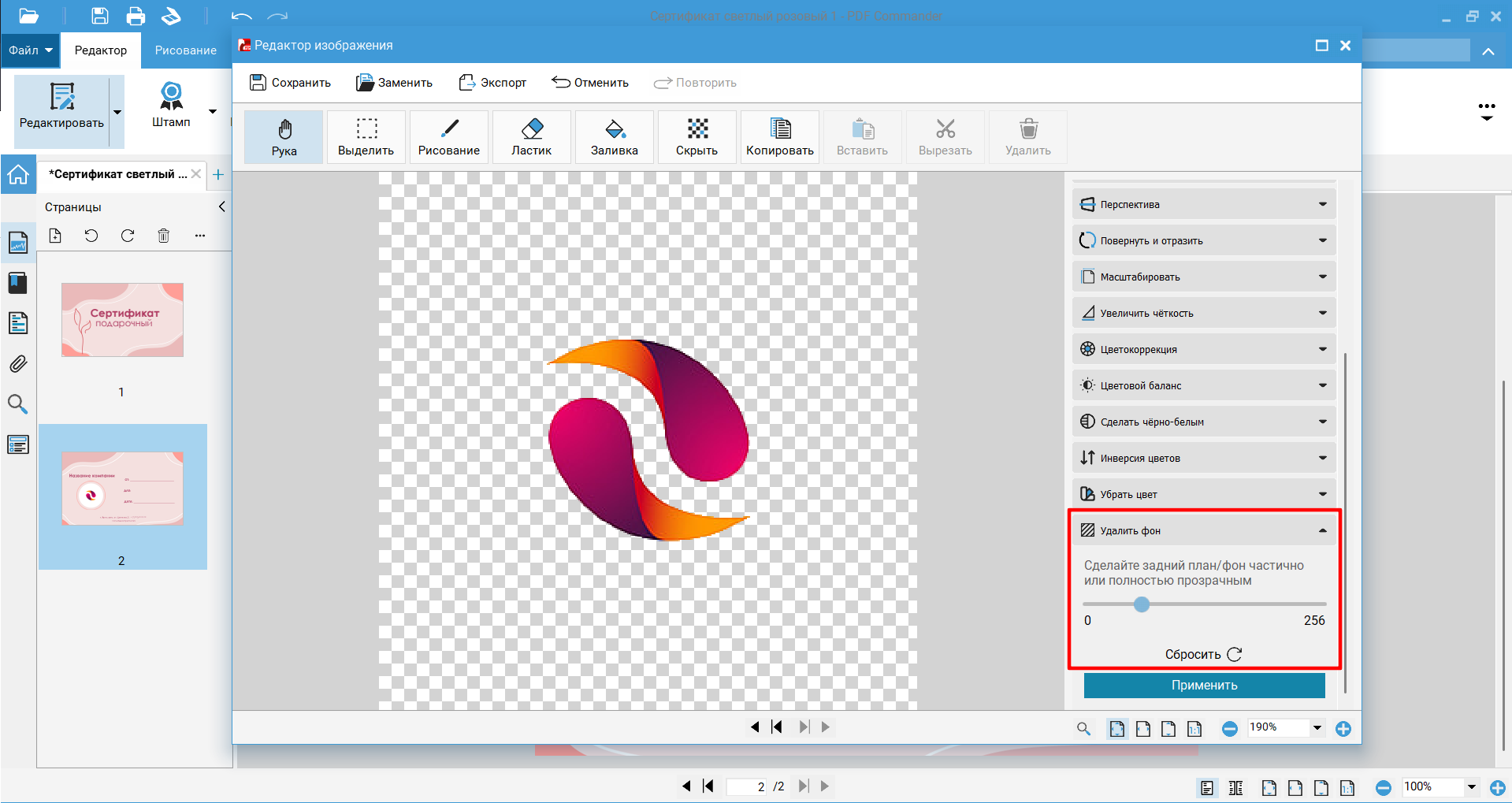
Task: Select page 1 thumbnail
Action: click(122, 320)
